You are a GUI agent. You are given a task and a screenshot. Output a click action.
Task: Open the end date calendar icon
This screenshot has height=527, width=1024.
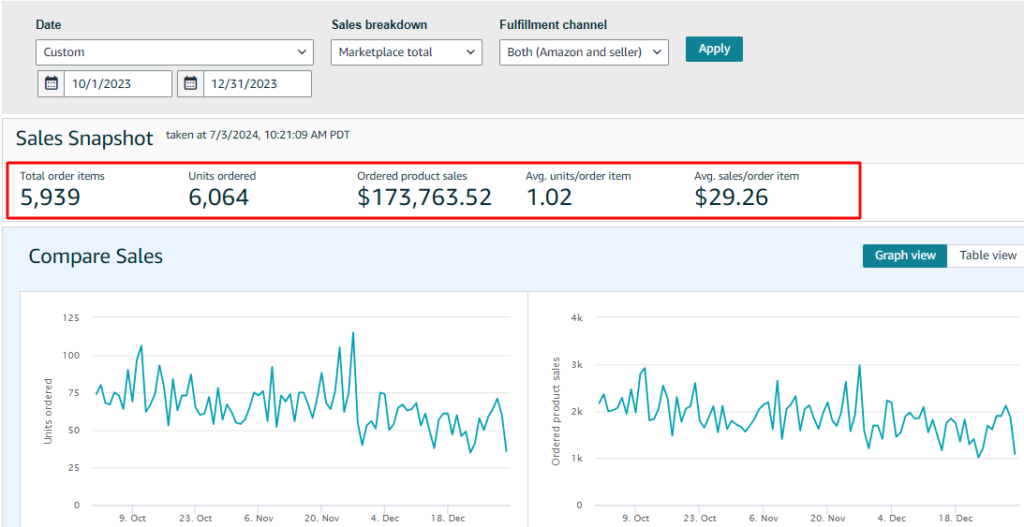pyautogui.click(x=190, y=84)
